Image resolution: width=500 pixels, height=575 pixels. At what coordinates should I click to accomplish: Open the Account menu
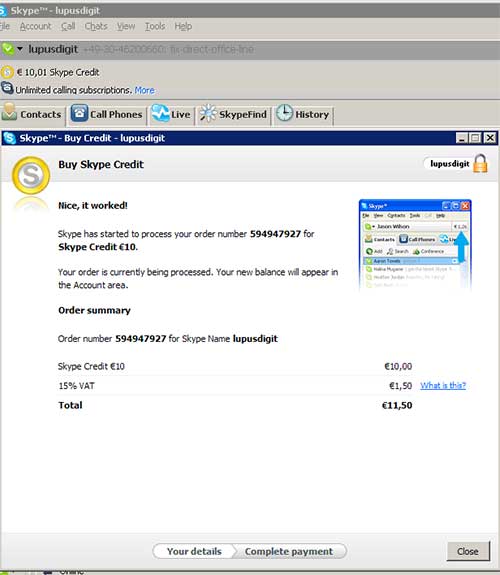pos(36,26)
